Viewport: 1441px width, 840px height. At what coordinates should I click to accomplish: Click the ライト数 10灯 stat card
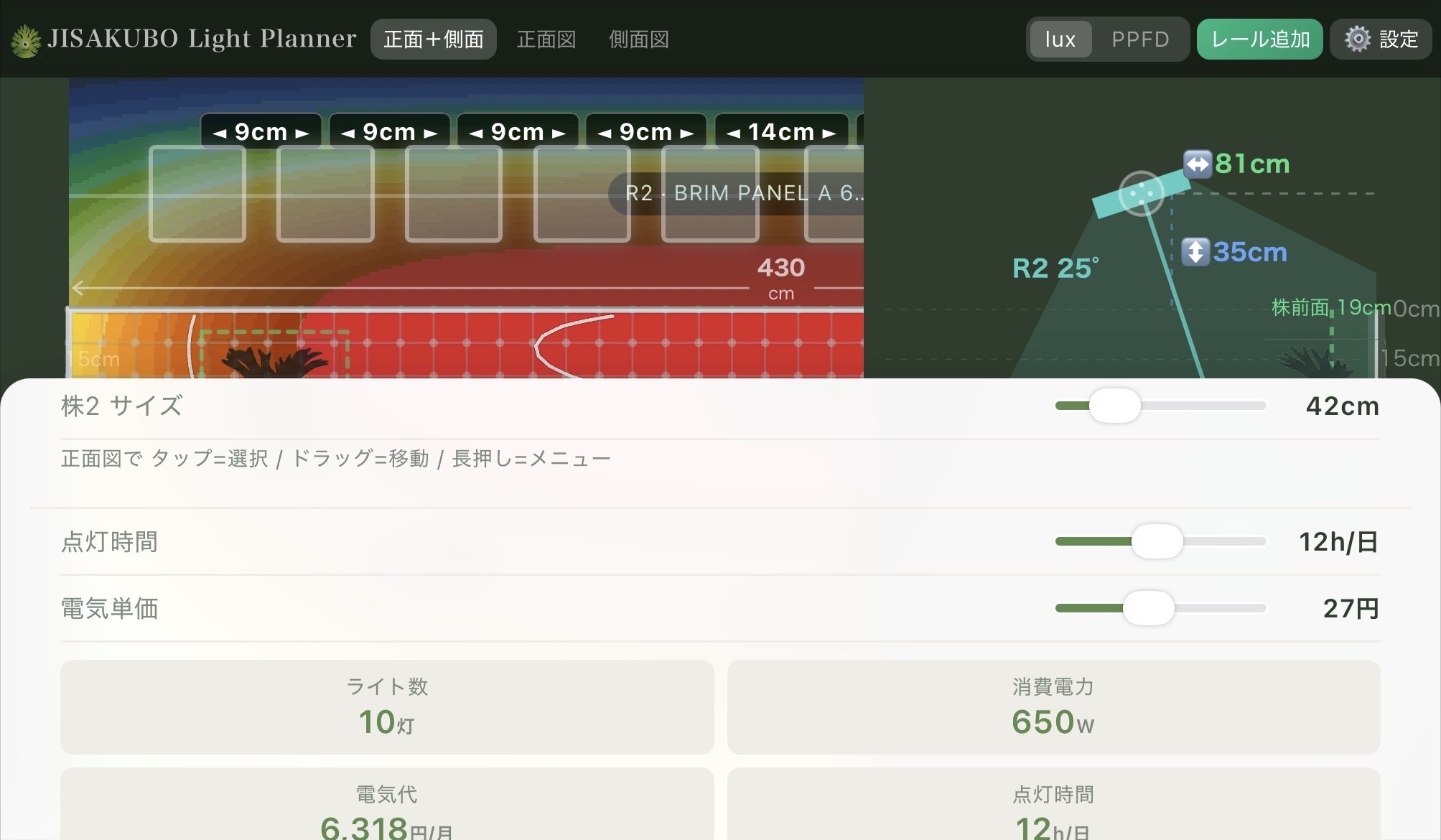(x=387, y=707)
